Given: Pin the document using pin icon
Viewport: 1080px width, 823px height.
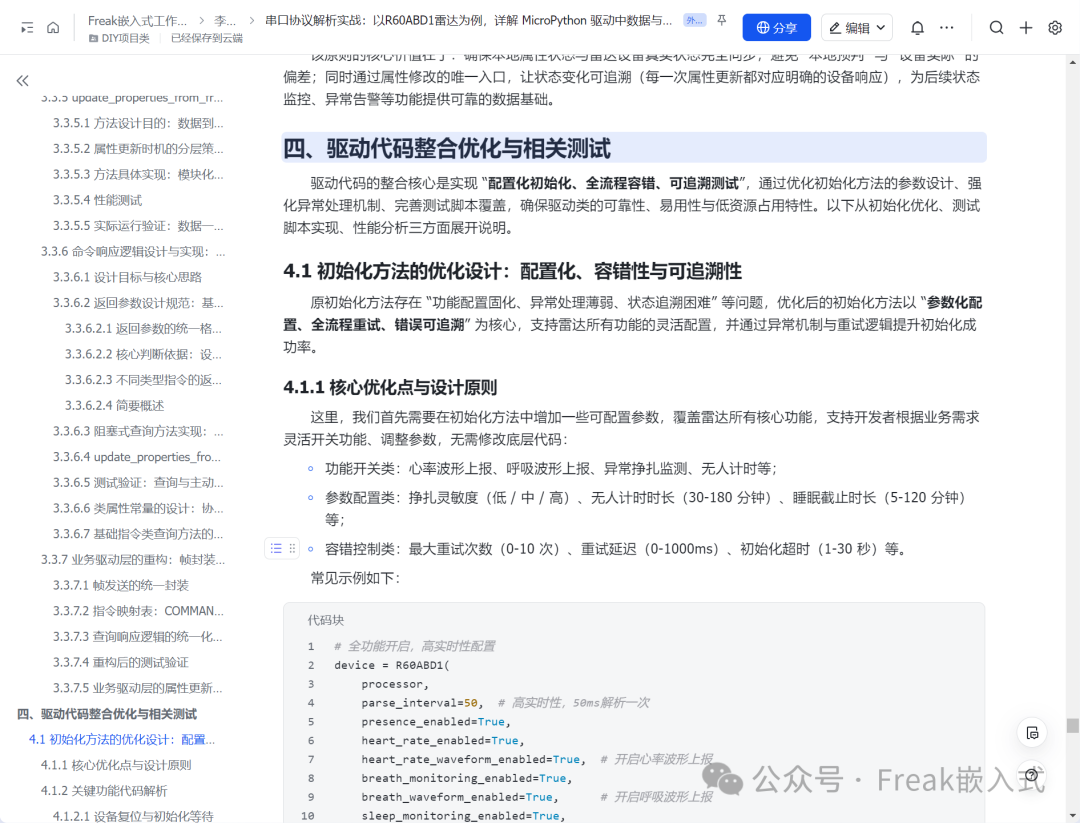Looking at the screenshot, I should click(x=721, y=20).
